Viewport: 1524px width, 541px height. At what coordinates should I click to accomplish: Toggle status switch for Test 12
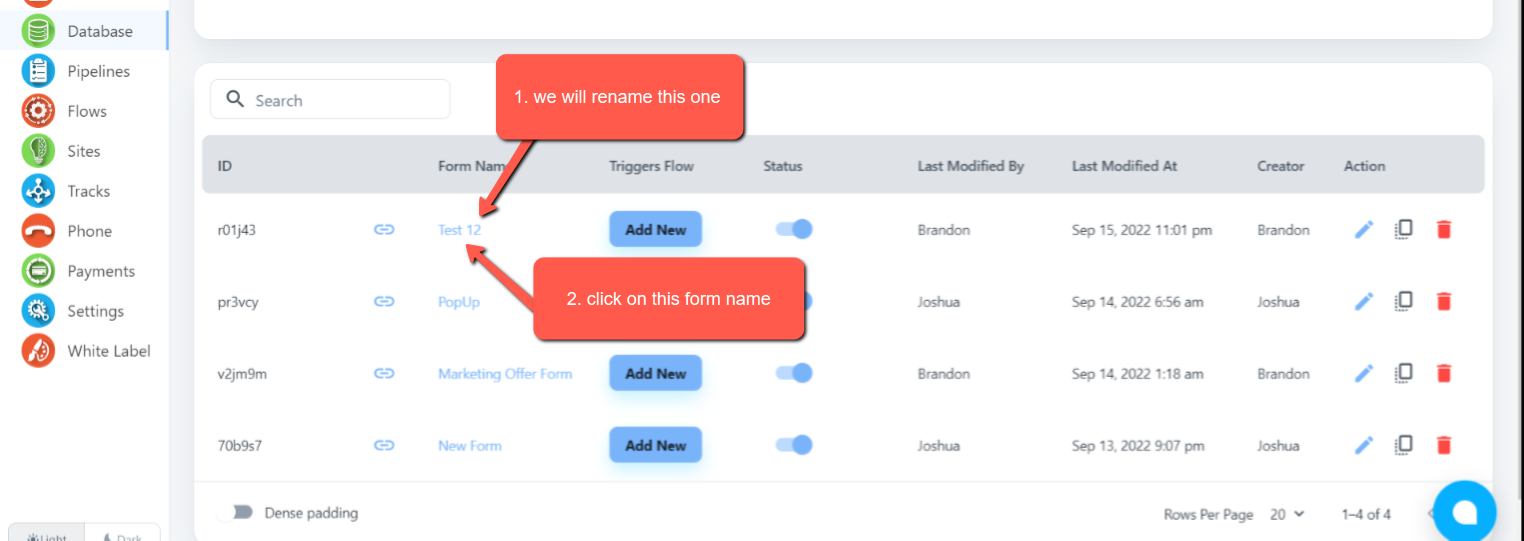coord(794,229)
